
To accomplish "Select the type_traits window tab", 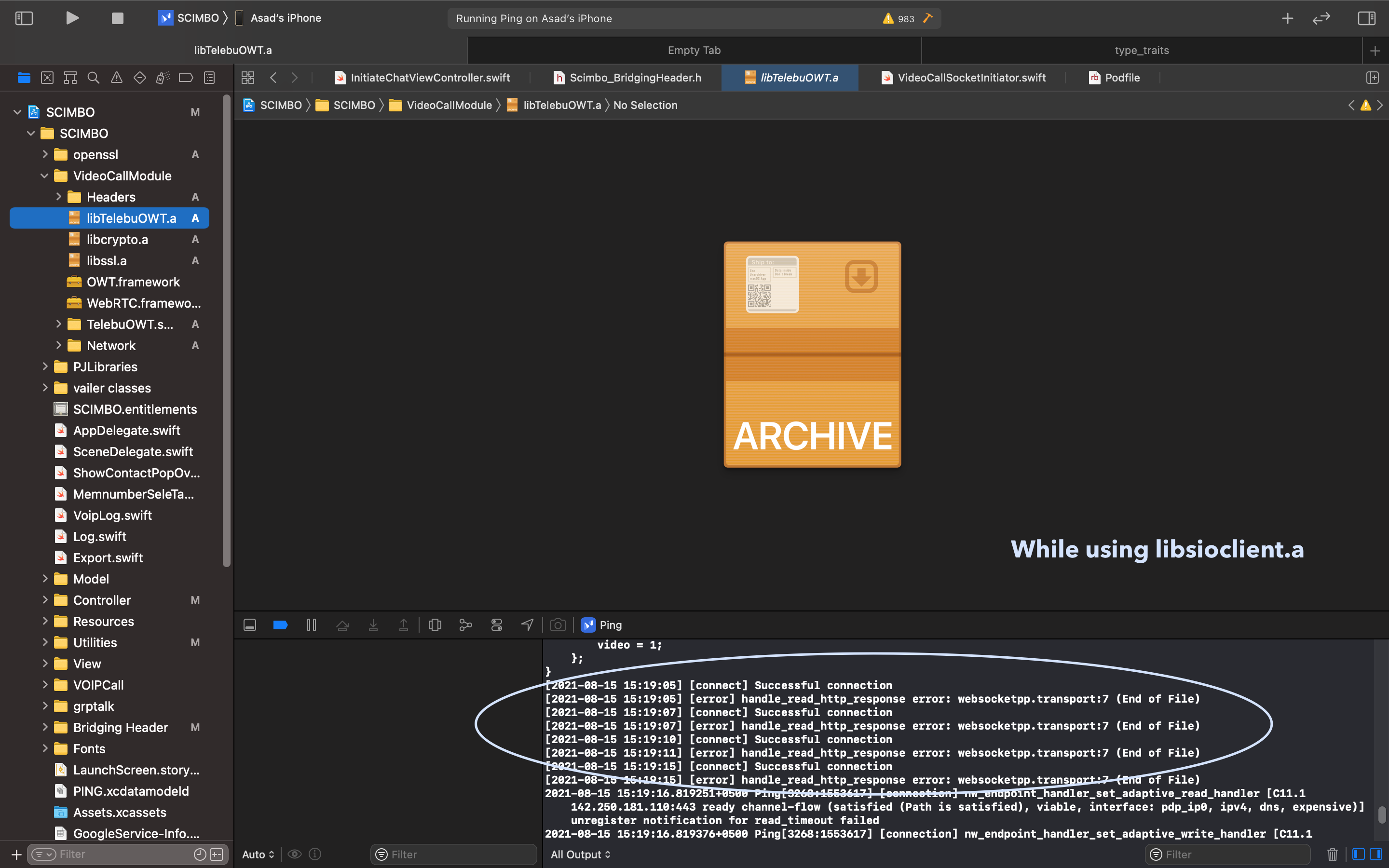I will tap(1142, 50).
